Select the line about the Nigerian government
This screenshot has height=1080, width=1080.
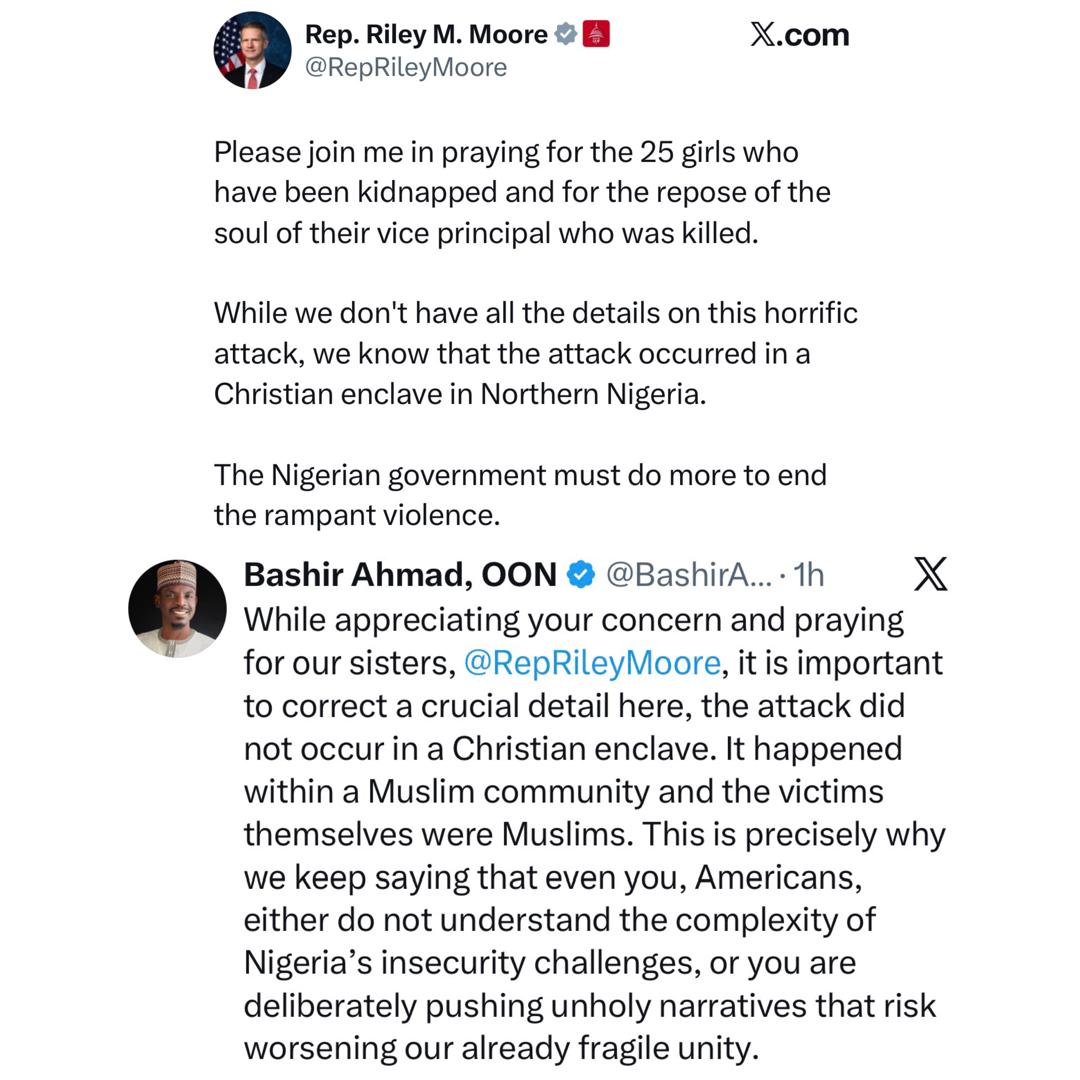[x=520, y=495]
